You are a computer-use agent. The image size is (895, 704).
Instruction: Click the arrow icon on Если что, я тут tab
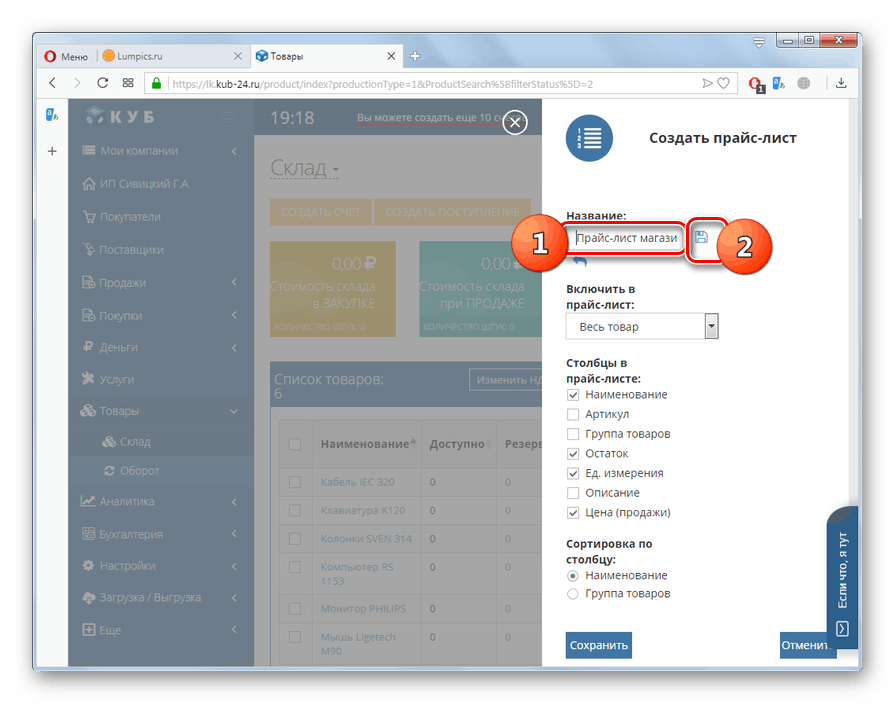[x=842, y=629]
